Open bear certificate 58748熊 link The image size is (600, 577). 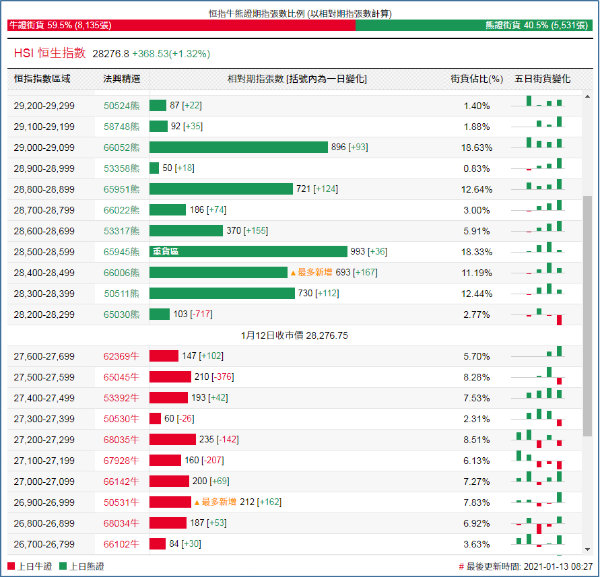click(x=121, y=127)
